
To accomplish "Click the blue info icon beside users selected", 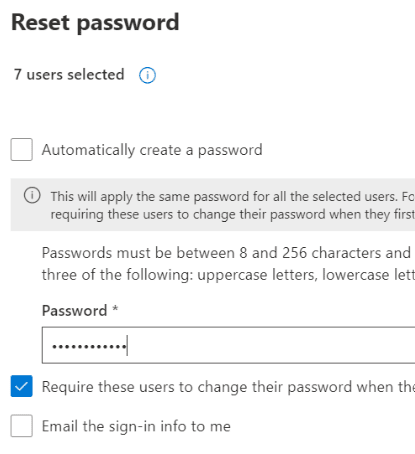I will pos(147,75).
